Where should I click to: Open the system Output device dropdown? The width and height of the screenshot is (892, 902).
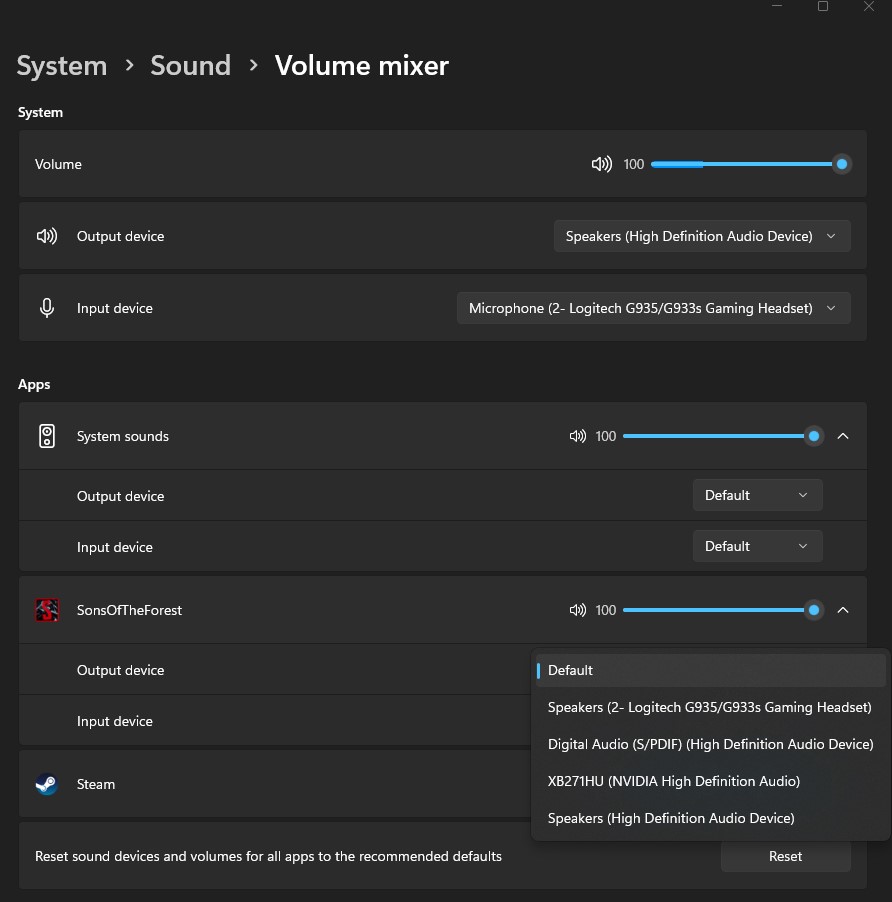[702, 236]
